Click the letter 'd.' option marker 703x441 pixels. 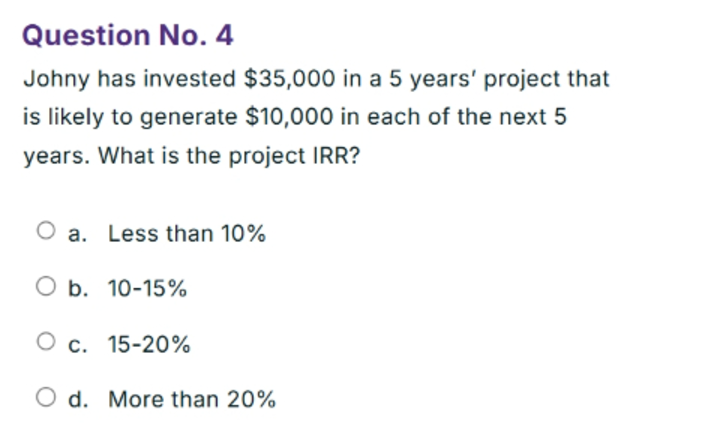click(78, 399)
